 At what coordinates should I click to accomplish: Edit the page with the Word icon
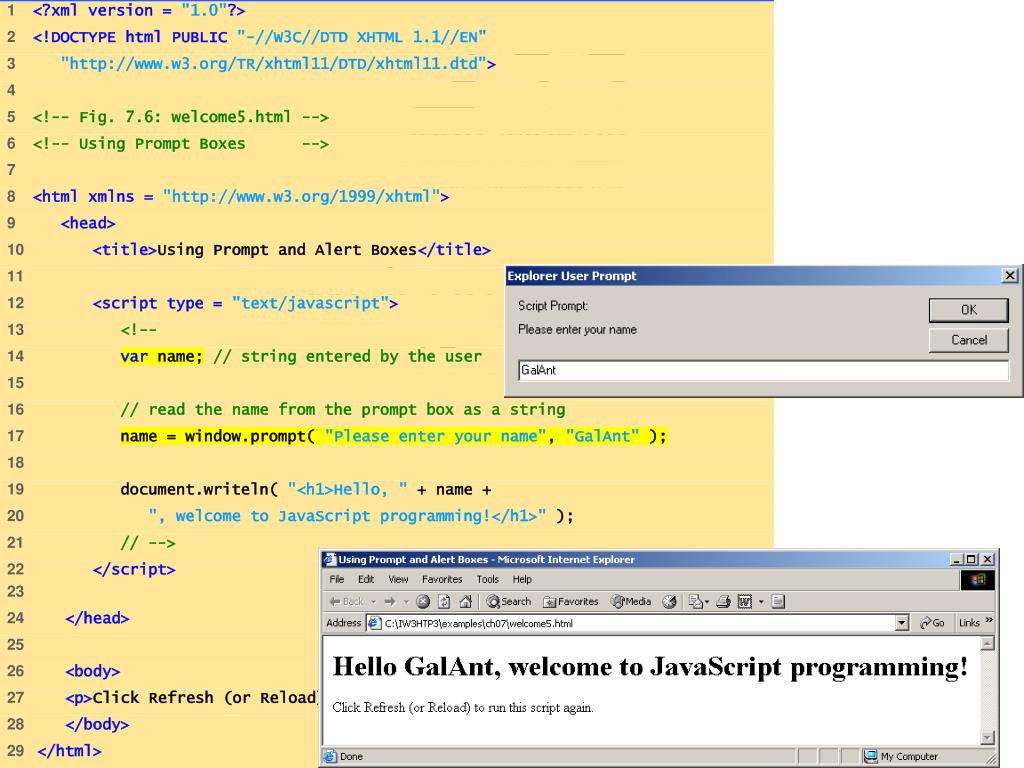click(x=745, y=601)
